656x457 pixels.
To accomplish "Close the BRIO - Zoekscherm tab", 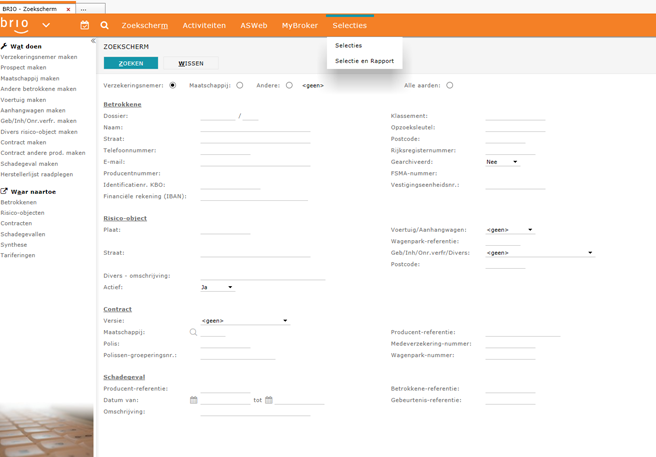I will click(68, 9).
